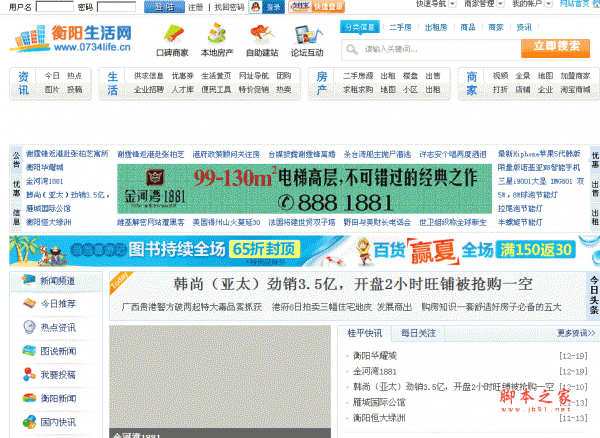Viewport: 600px width, 438px height.
Task: Focus the 密码 input field
Action: (x=116, y=7)
